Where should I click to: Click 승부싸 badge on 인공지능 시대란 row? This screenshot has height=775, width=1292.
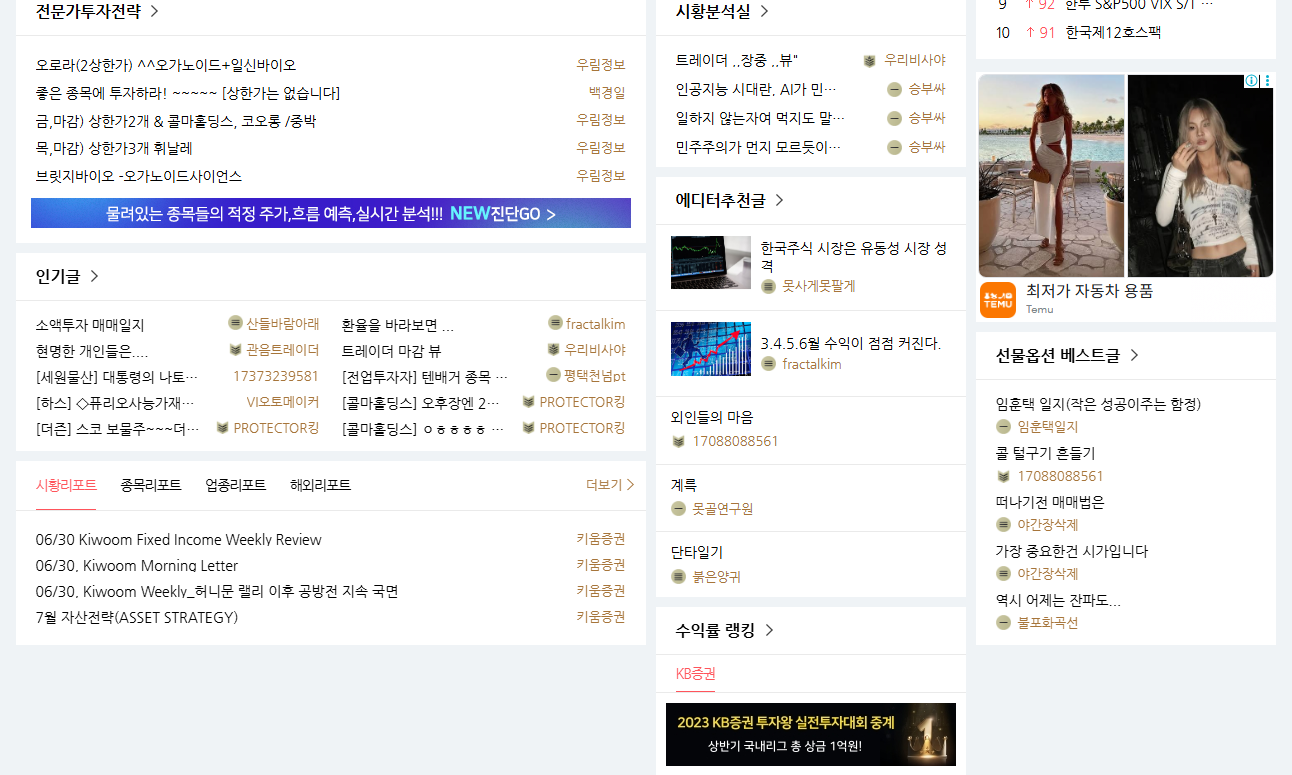(x=895, y=89)
